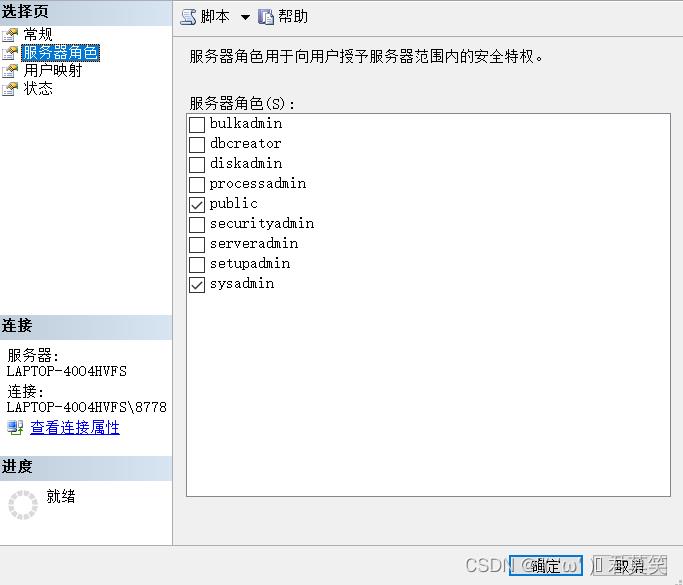Check the securityadmin role checkbox
This screenshot has height=585, width=683.
197,224
